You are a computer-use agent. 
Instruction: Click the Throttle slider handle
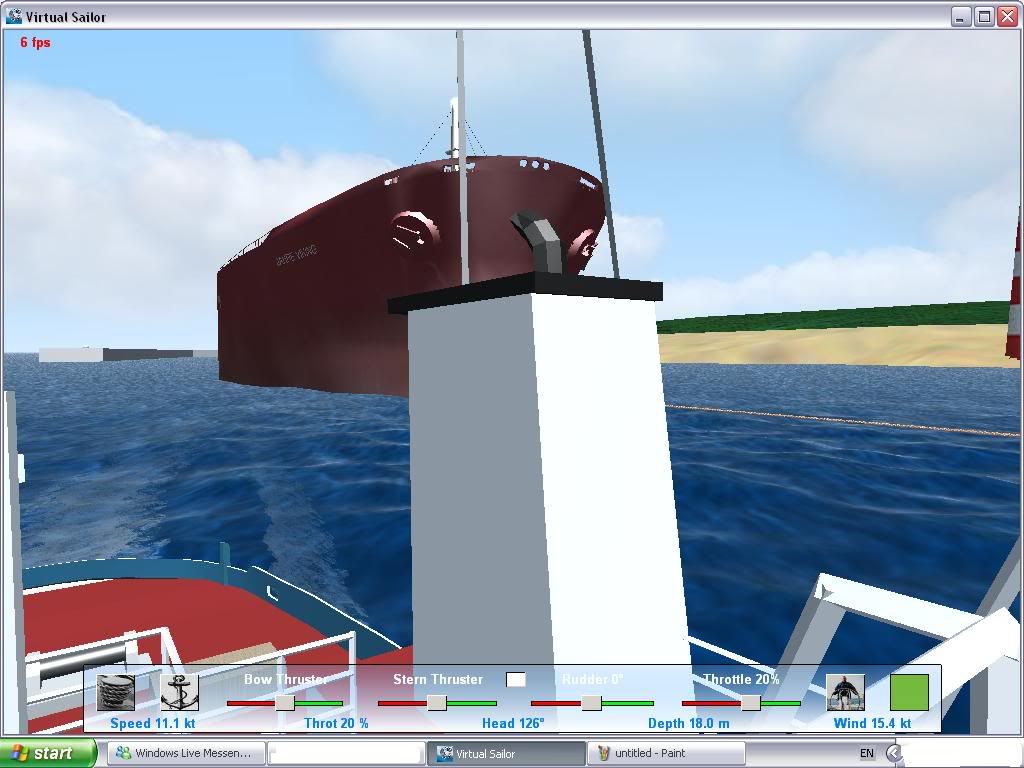(750, 703)
